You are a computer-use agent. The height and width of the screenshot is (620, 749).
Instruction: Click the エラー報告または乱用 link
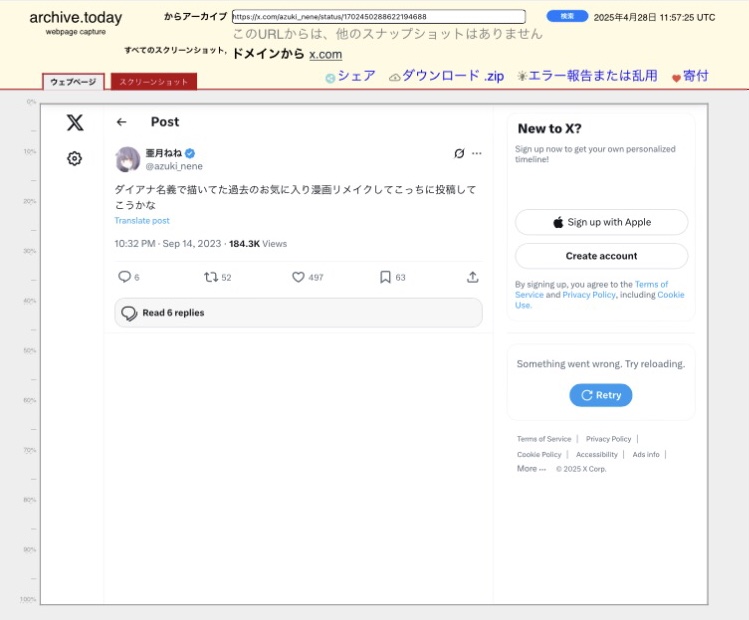[593, 76]
